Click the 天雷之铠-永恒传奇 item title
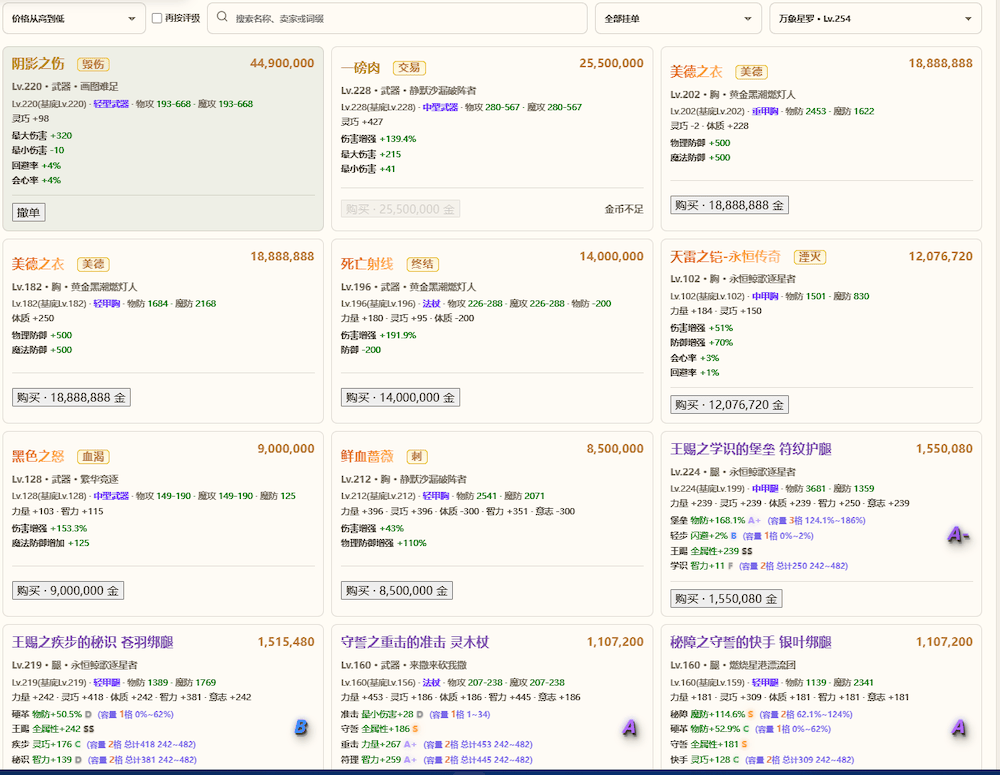 tap(725, 257)
